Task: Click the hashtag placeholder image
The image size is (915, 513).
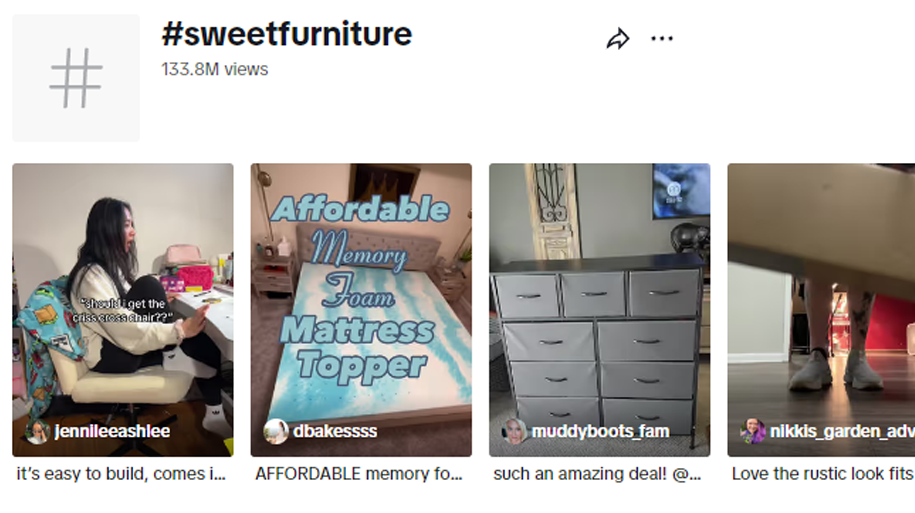Action: click(x=76, y=78)
